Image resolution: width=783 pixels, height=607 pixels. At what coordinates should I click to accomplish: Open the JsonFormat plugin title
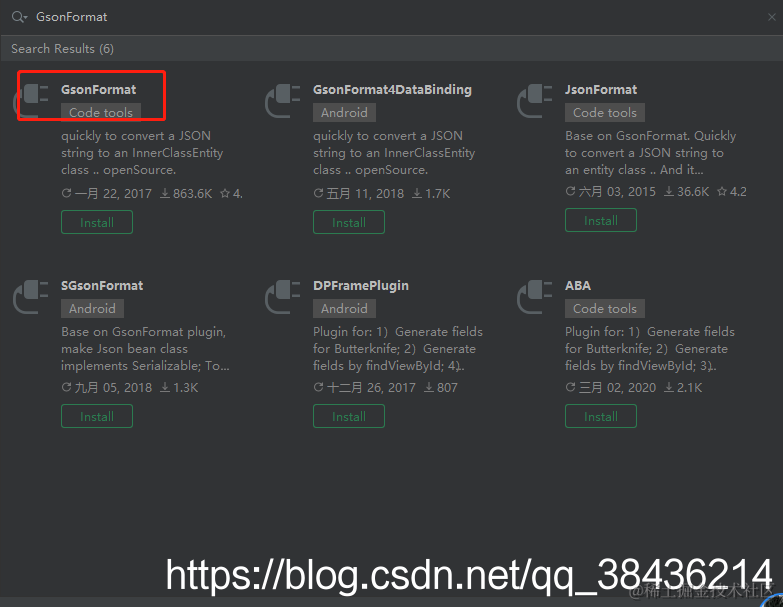pos(601,90)
